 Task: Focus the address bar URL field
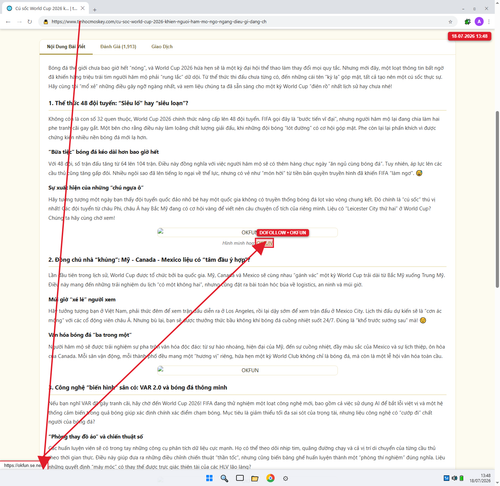247,22
